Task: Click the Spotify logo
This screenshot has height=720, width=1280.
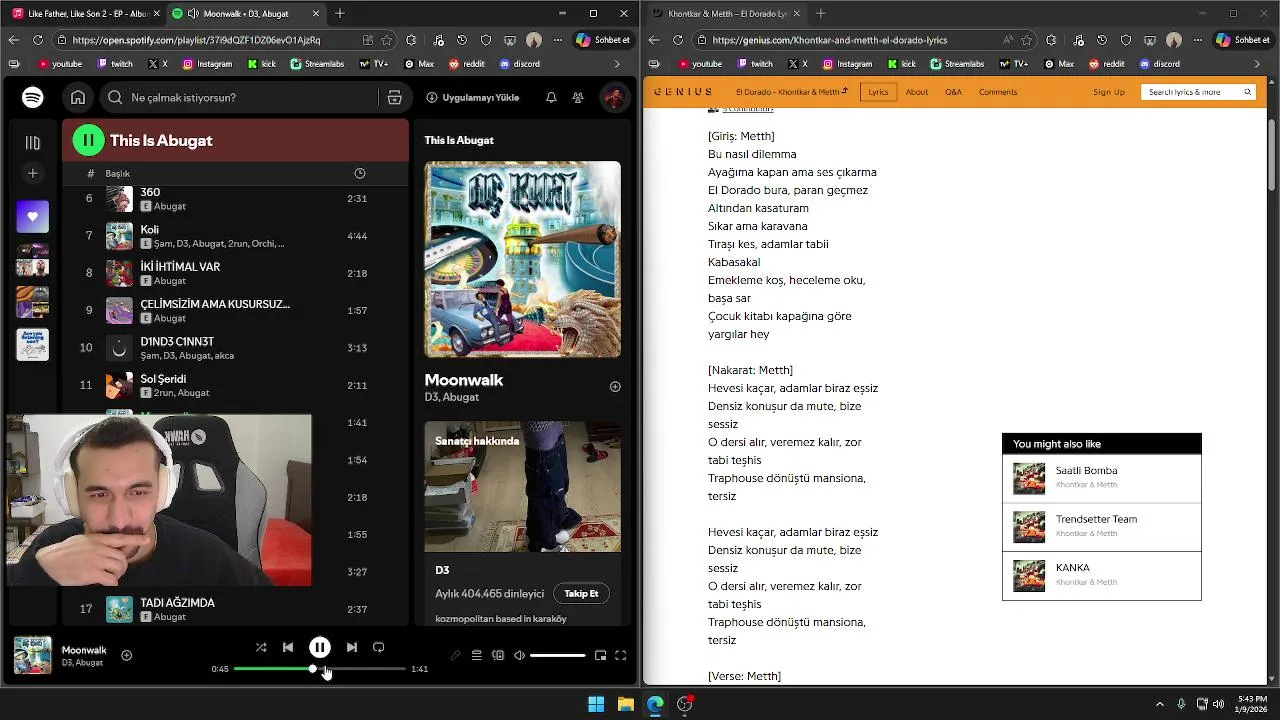Action: point(33,97)
